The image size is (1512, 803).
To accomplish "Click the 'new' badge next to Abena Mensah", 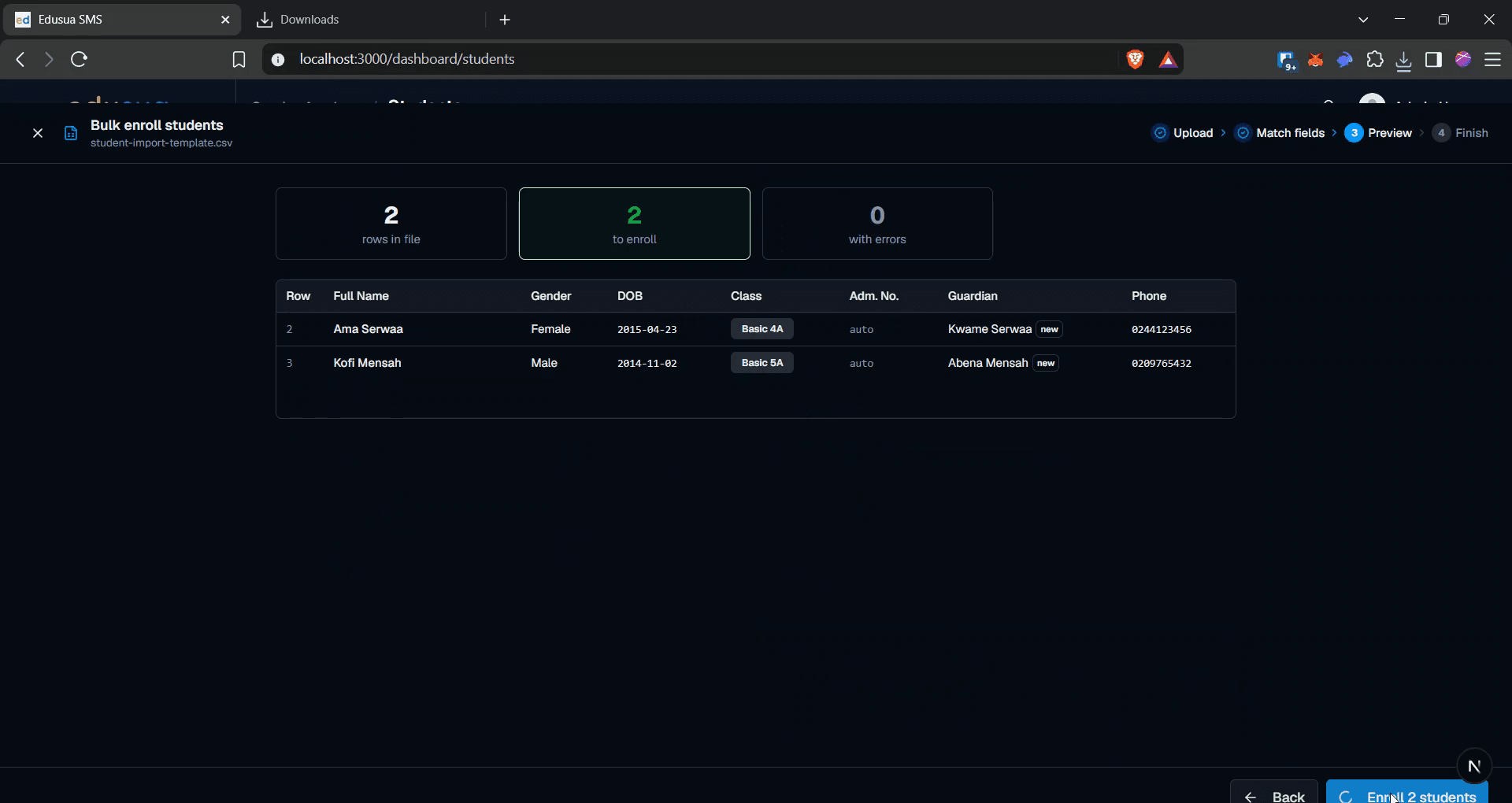I will pos(1046,363).
